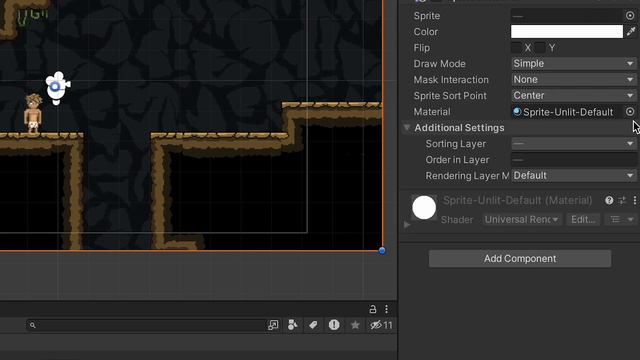Open the Draw Mode dropdown

pyautogui.click(x=573, y=63)
